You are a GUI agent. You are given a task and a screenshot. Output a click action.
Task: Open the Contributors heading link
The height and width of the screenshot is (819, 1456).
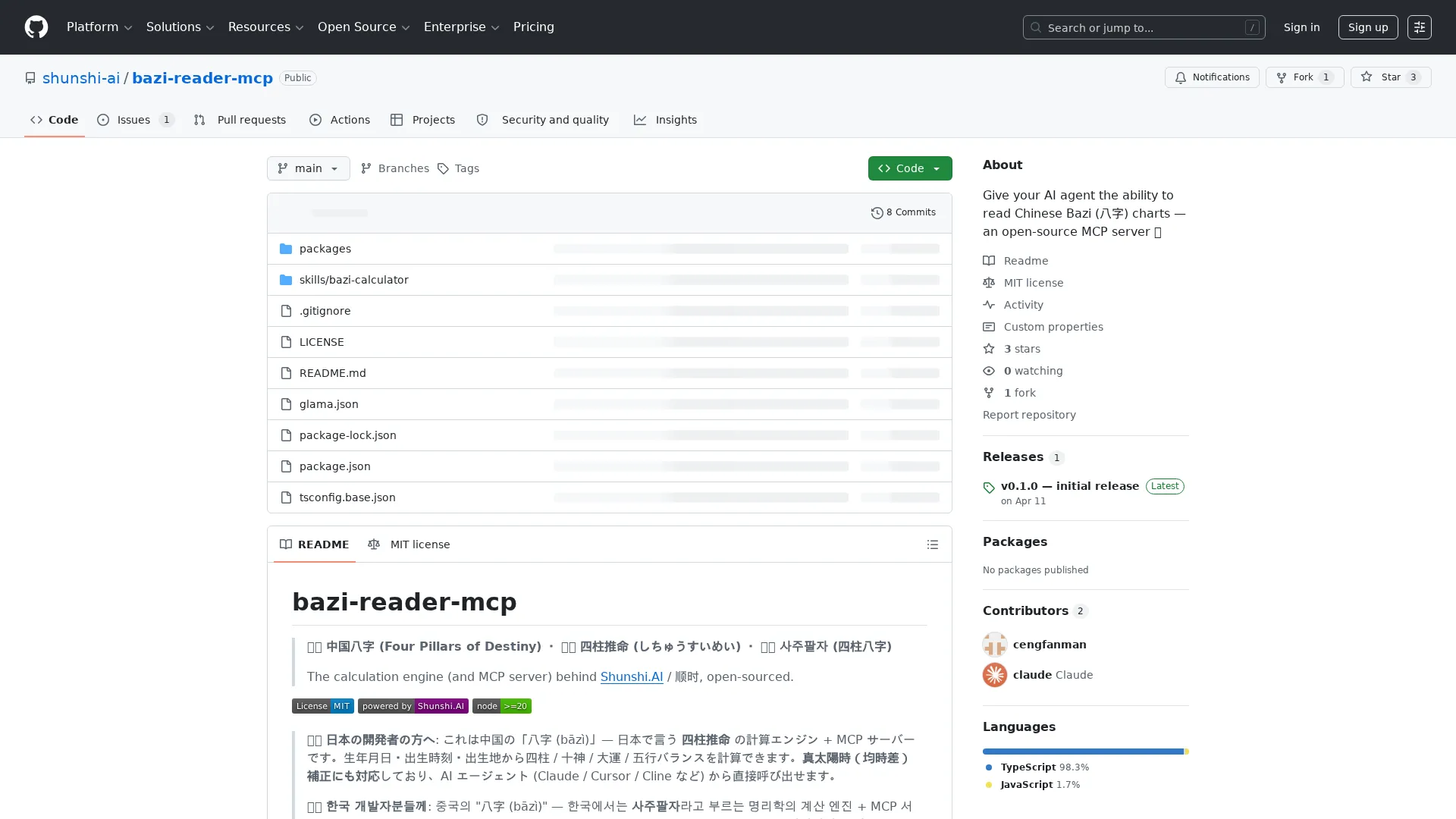[x=1036, y=610]
